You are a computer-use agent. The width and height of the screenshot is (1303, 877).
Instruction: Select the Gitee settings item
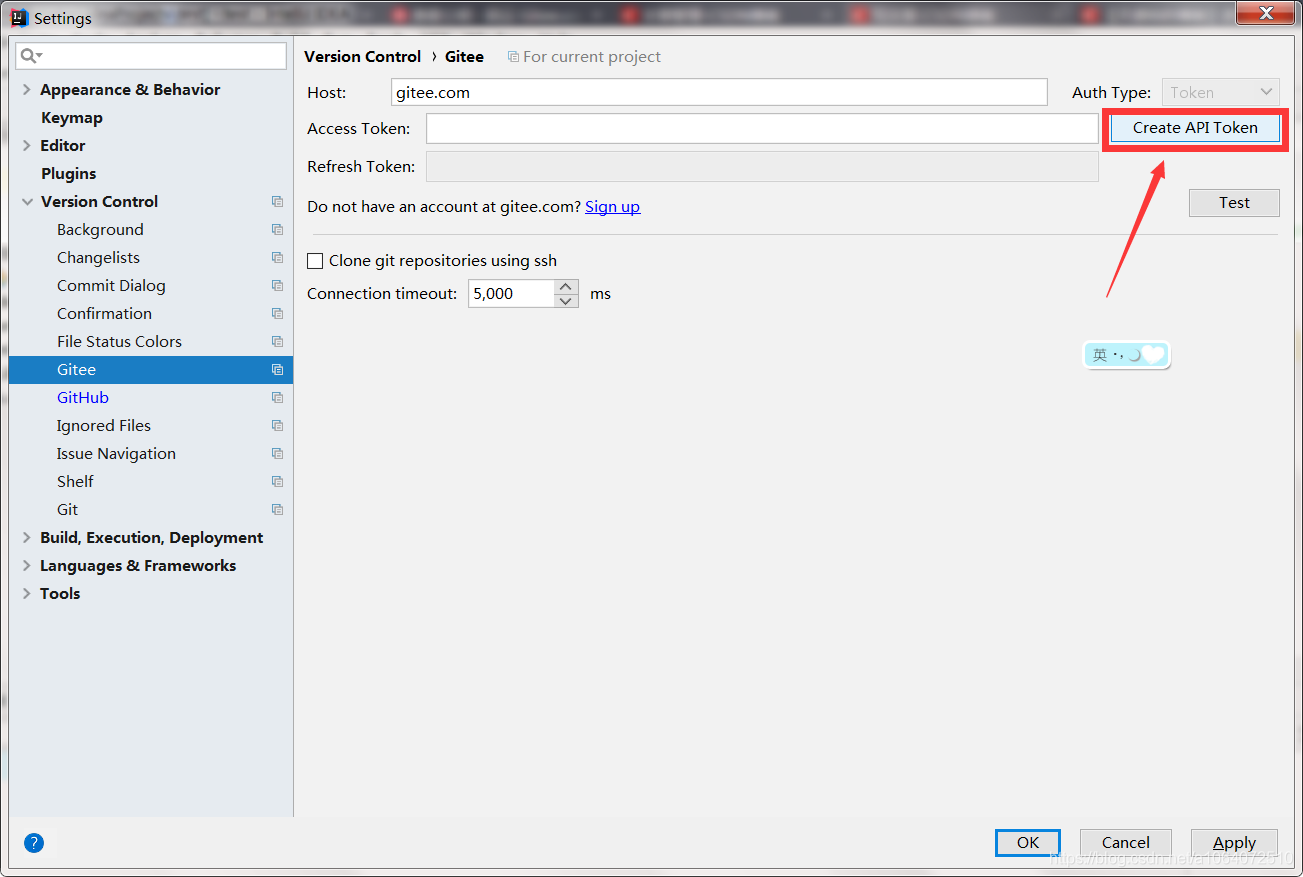click(151, 370)
